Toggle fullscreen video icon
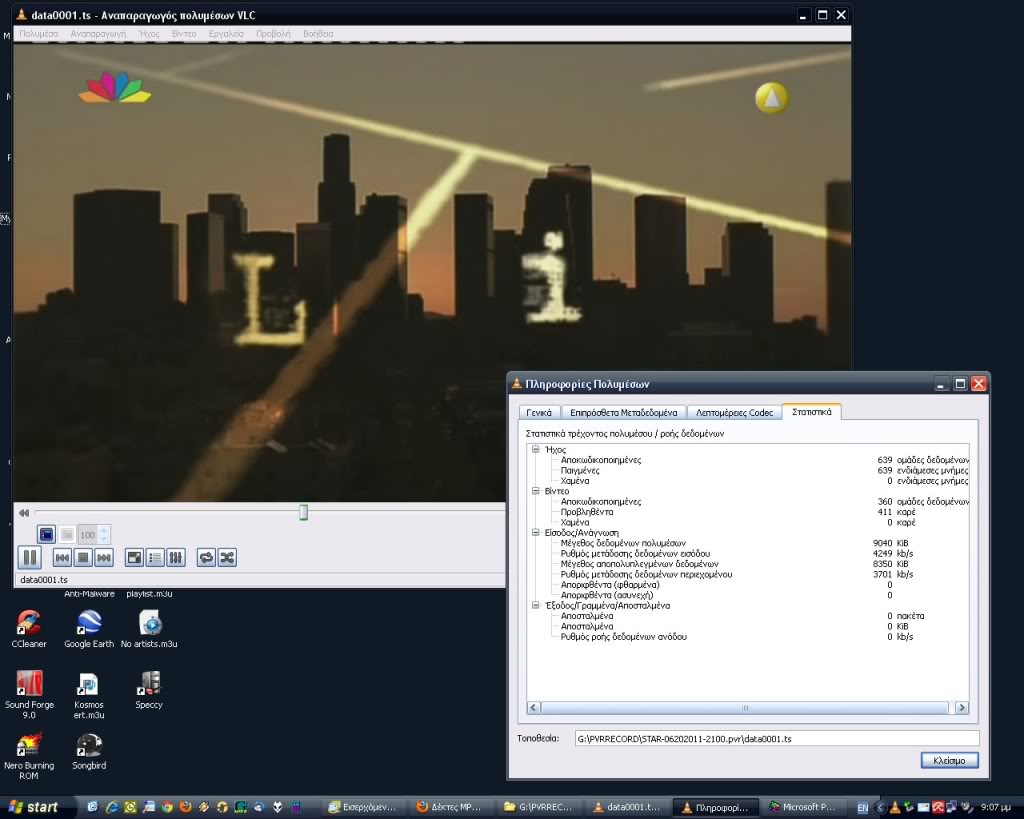1024x819 pixels. [134, 557]
